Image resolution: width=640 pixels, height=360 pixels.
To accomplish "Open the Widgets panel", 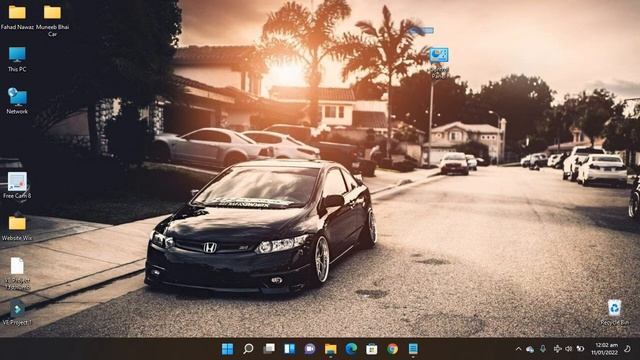I will click(289, 349).
